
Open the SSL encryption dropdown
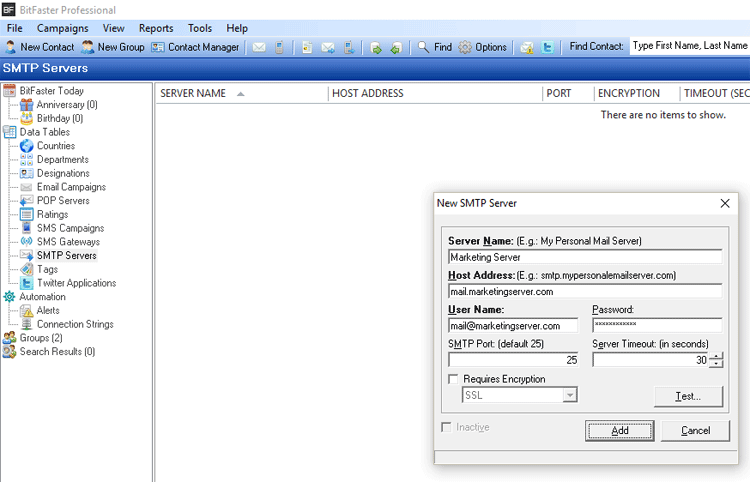coord(570,395)
